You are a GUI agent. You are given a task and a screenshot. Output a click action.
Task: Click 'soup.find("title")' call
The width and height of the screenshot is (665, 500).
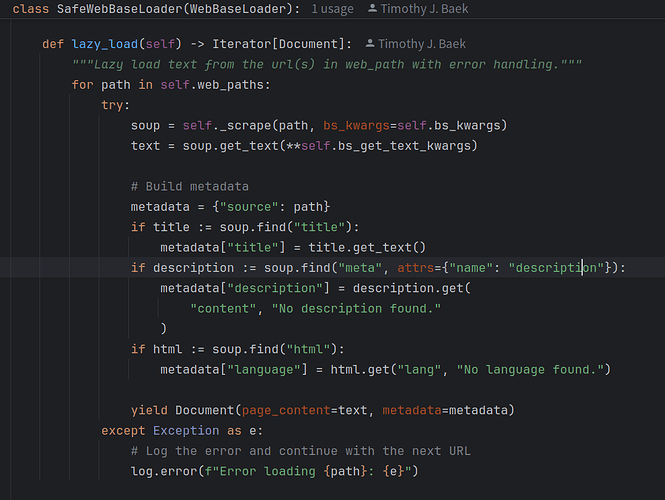pos(285,227)
